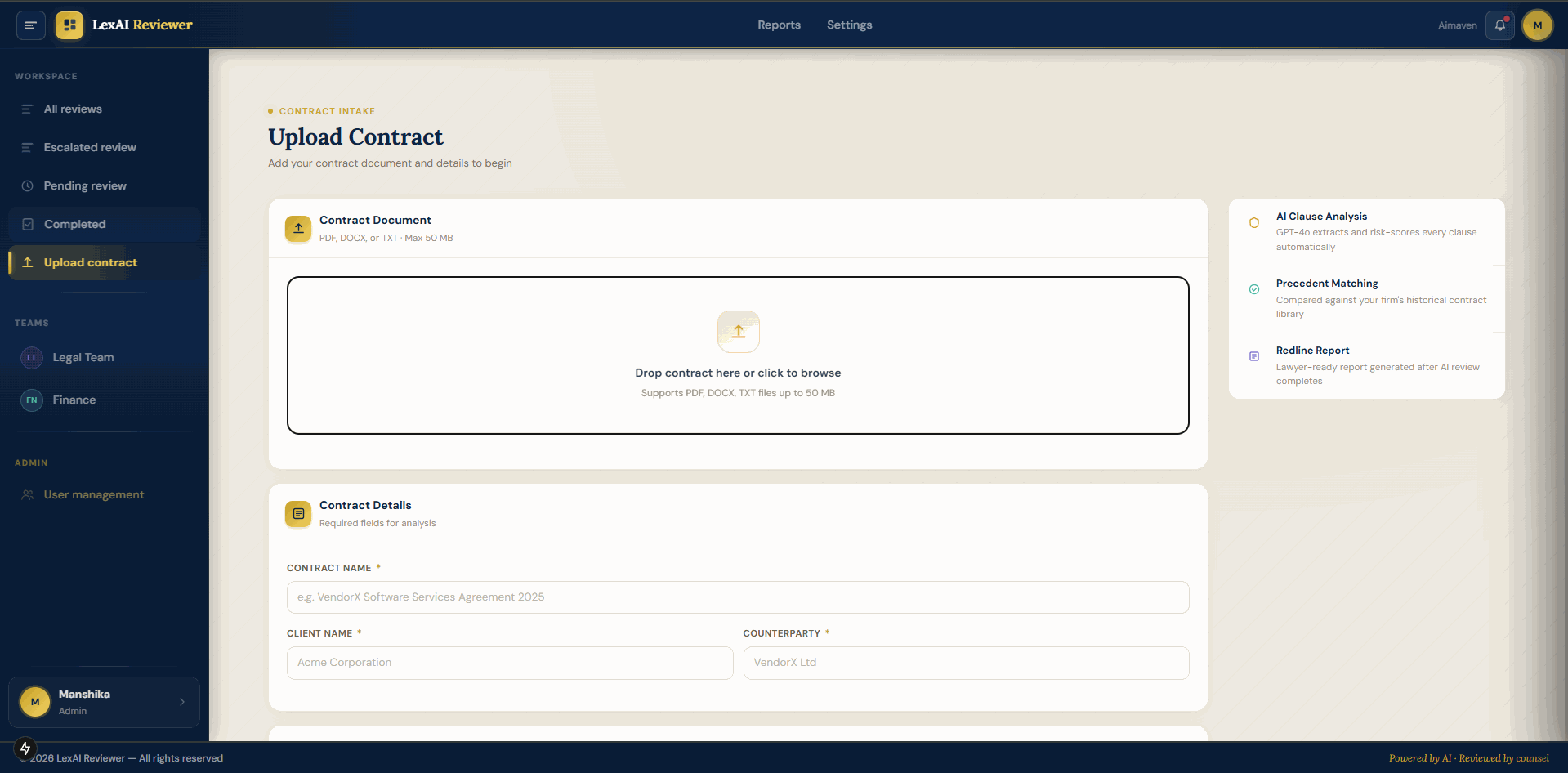
Task: Focus the Client Name field
Action: 510,663
